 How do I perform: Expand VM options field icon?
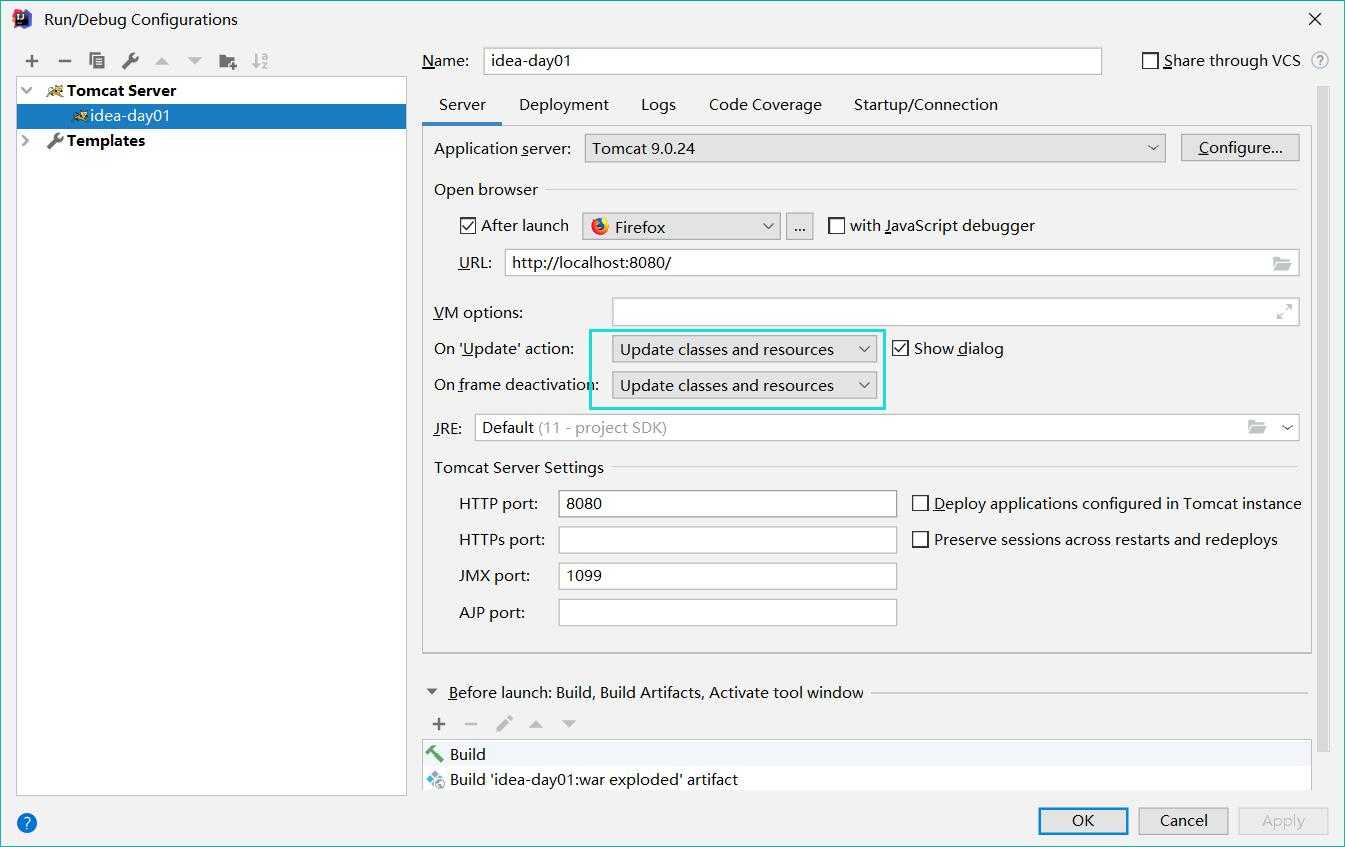click(1284, 312)
